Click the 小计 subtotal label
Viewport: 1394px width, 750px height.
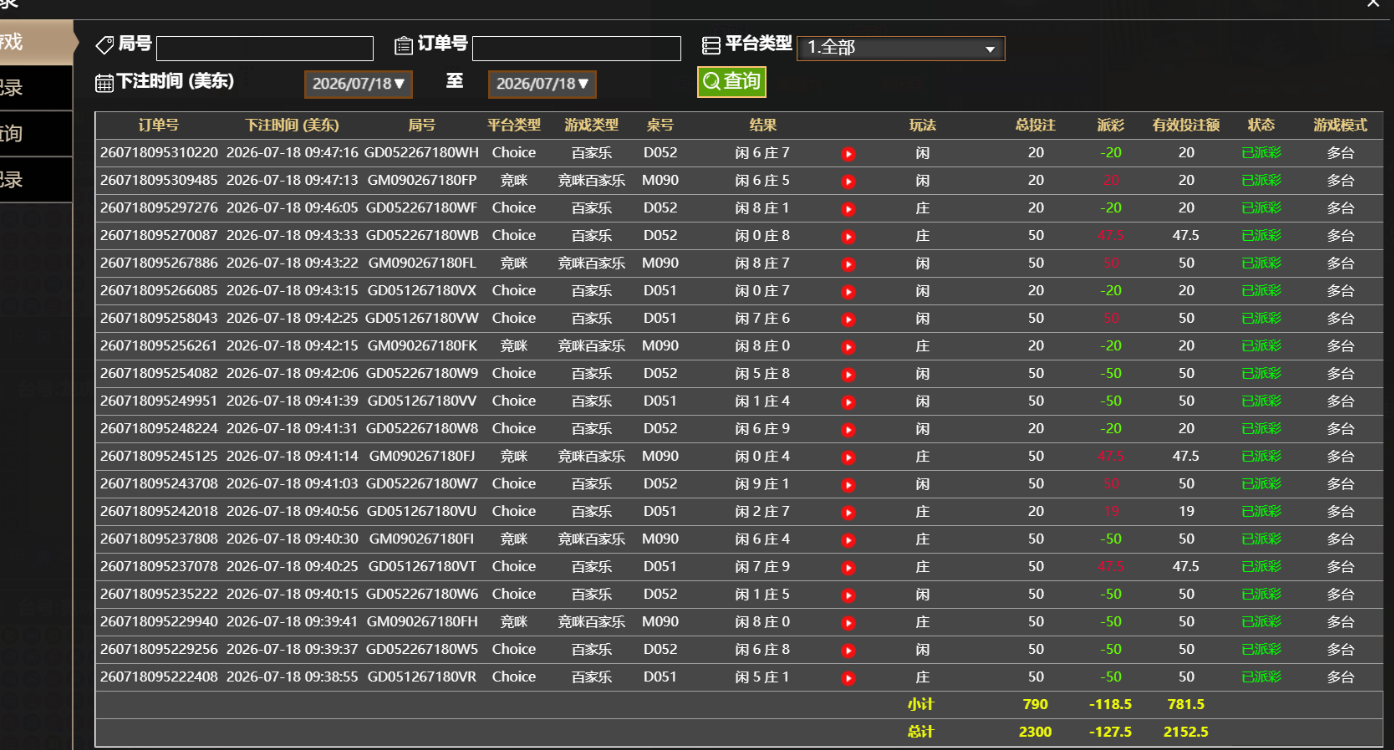920,705
